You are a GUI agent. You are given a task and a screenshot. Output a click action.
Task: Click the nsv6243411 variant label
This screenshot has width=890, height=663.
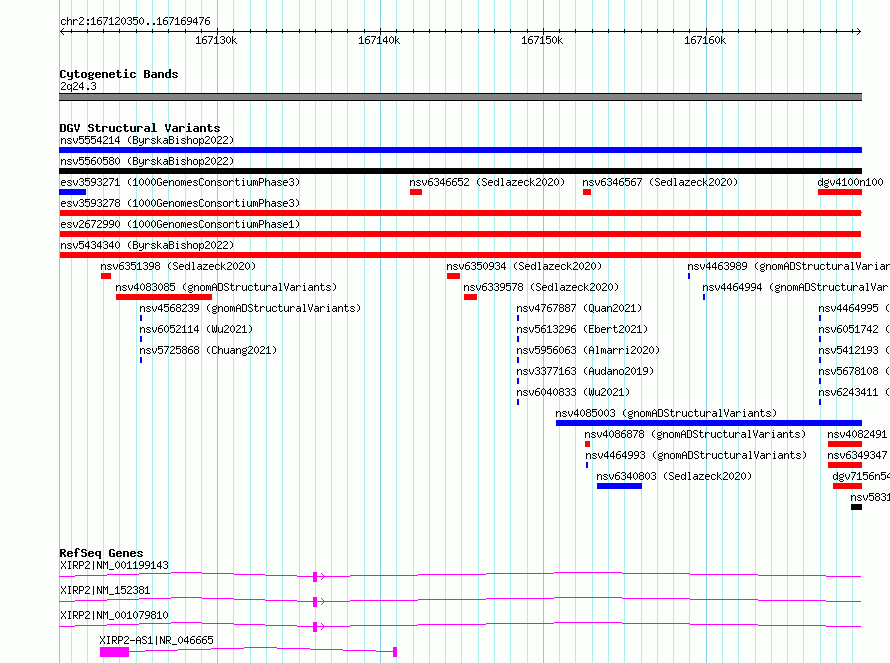pos(854,392)
